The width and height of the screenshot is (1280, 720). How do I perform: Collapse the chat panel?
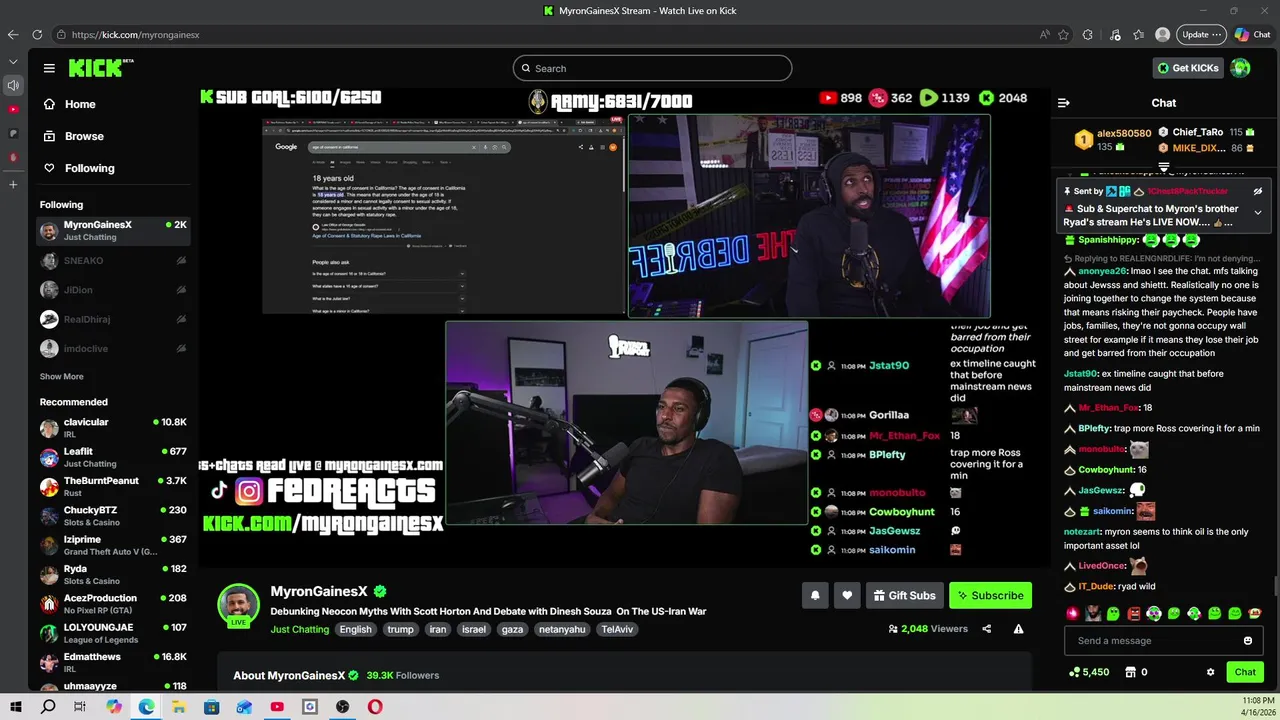1064,103
